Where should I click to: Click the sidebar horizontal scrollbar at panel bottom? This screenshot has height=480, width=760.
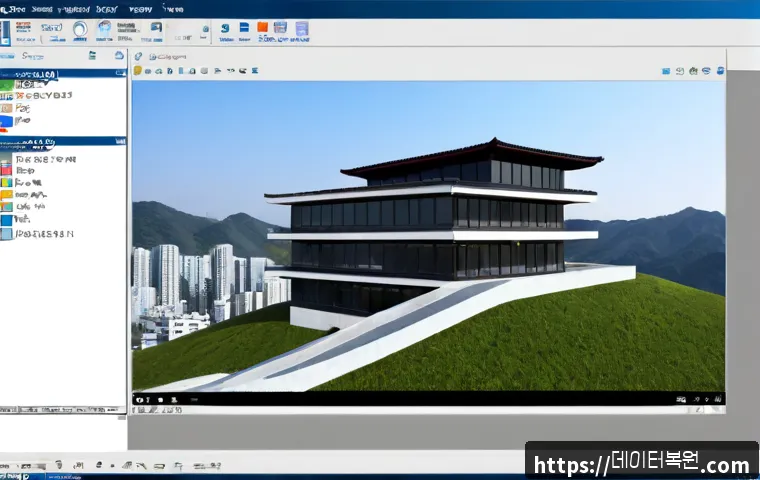pyautogui.click(x=61, y=410)
